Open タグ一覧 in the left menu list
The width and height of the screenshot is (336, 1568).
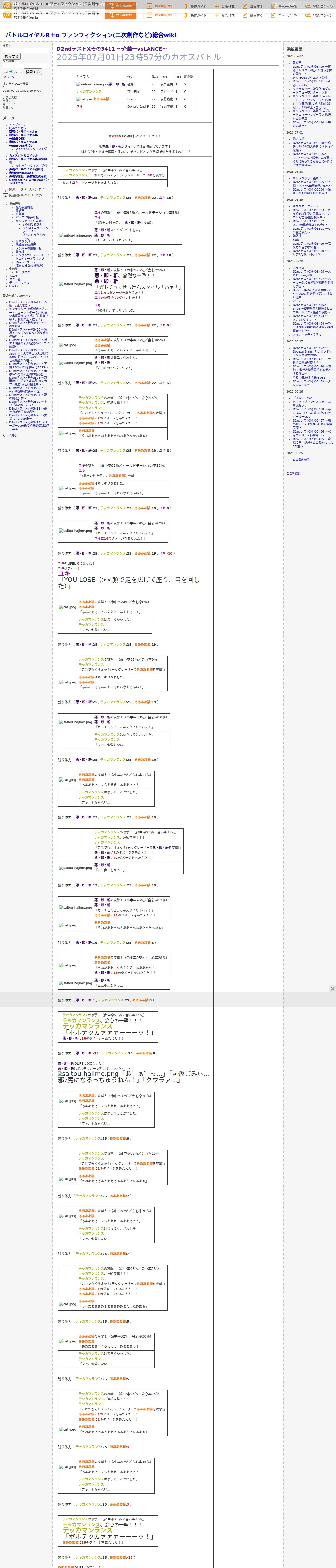click(15, 279)
